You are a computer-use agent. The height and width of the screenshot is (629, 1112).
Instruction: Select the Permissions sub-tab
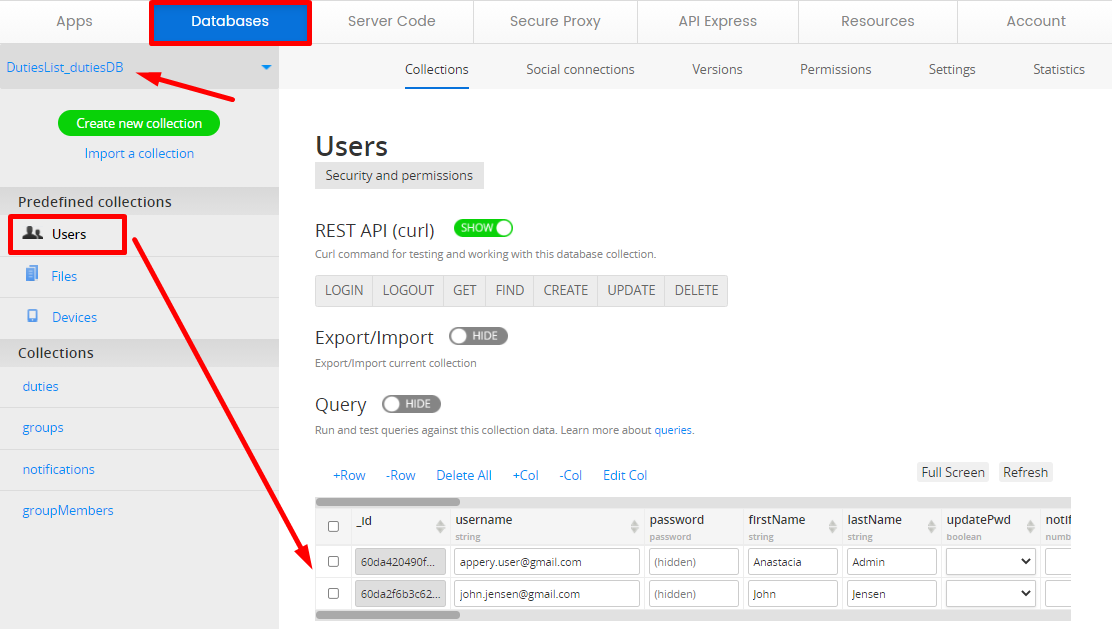835,69
